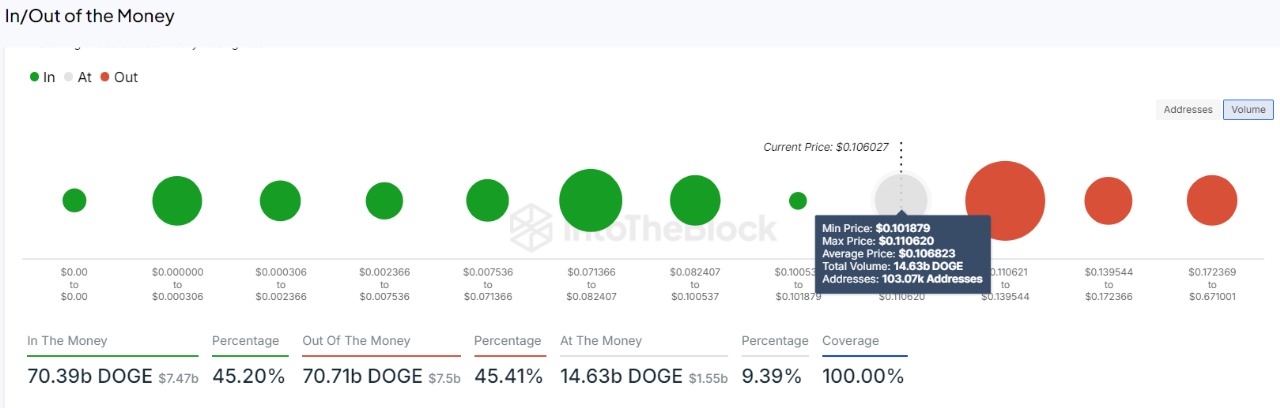Select the green bubble above $0.000000 to $0.000306
The height and width of the screenshot is (408, 1280).
point(177,200)
